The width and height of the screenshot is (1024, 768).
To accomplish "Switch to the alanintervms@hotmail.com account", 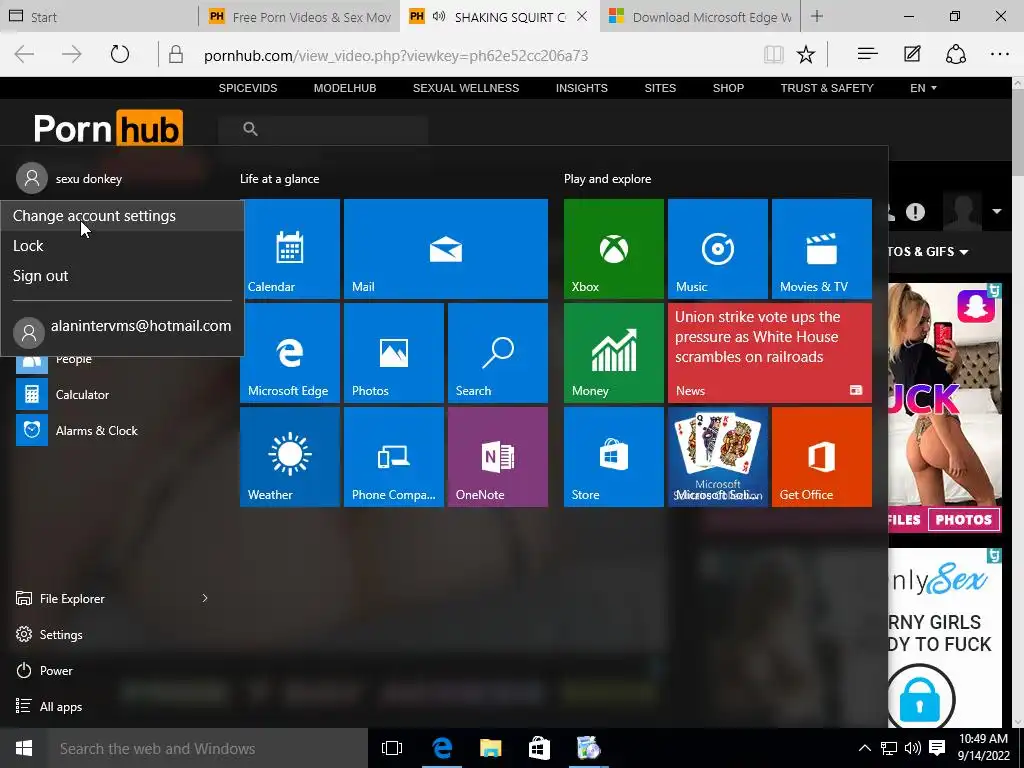I will [x=122, y=330].
